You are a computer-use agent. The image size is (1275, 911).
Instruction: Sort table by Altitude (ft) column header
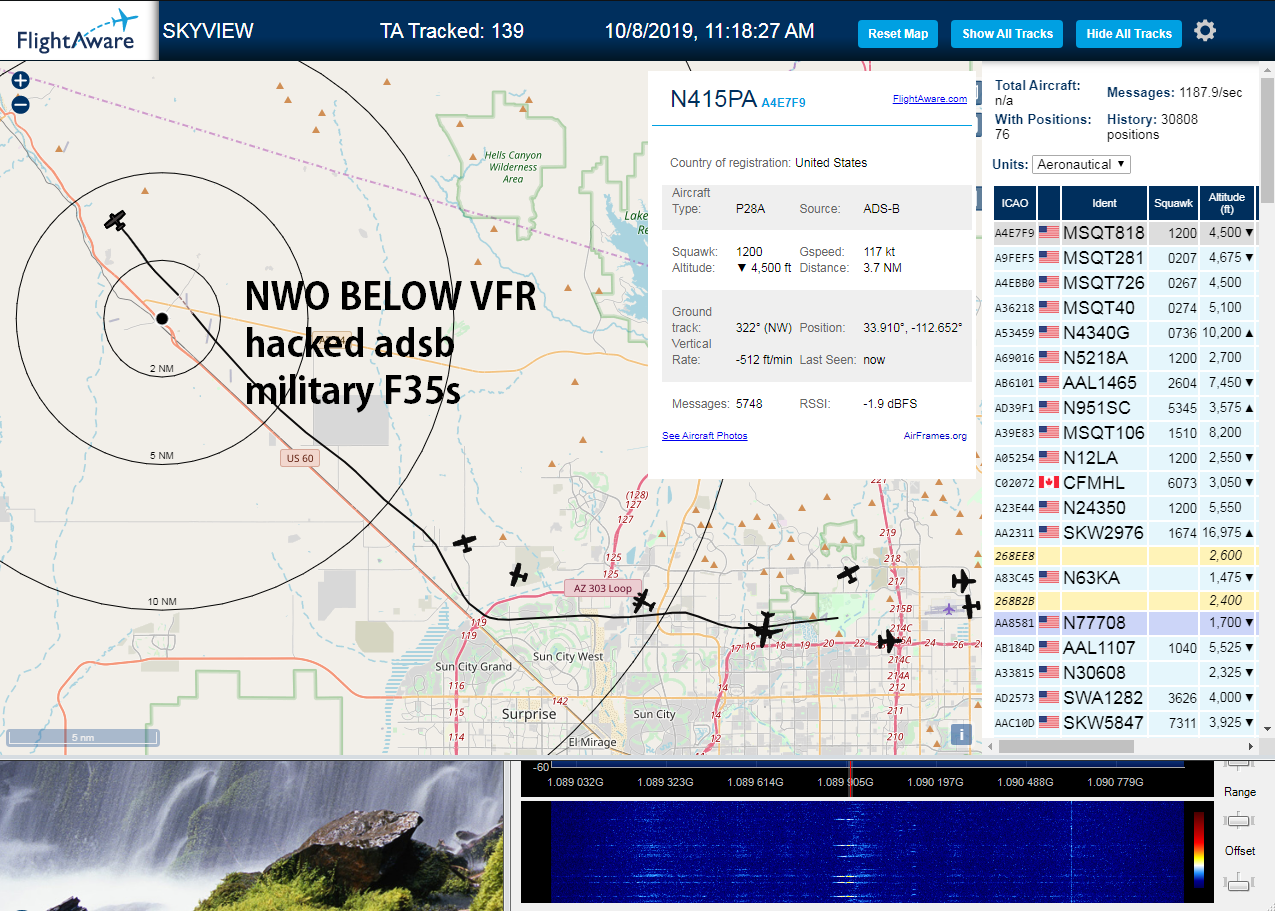1226,203
